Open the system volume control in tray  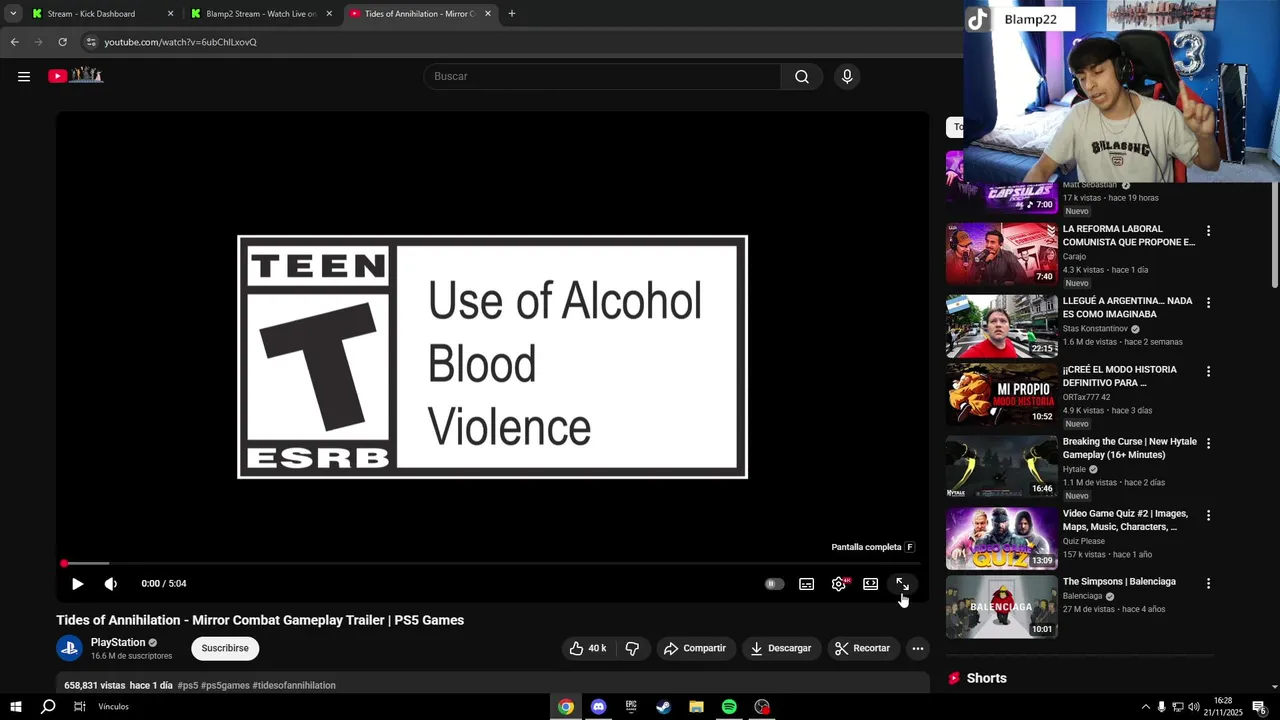(1194, 707)
